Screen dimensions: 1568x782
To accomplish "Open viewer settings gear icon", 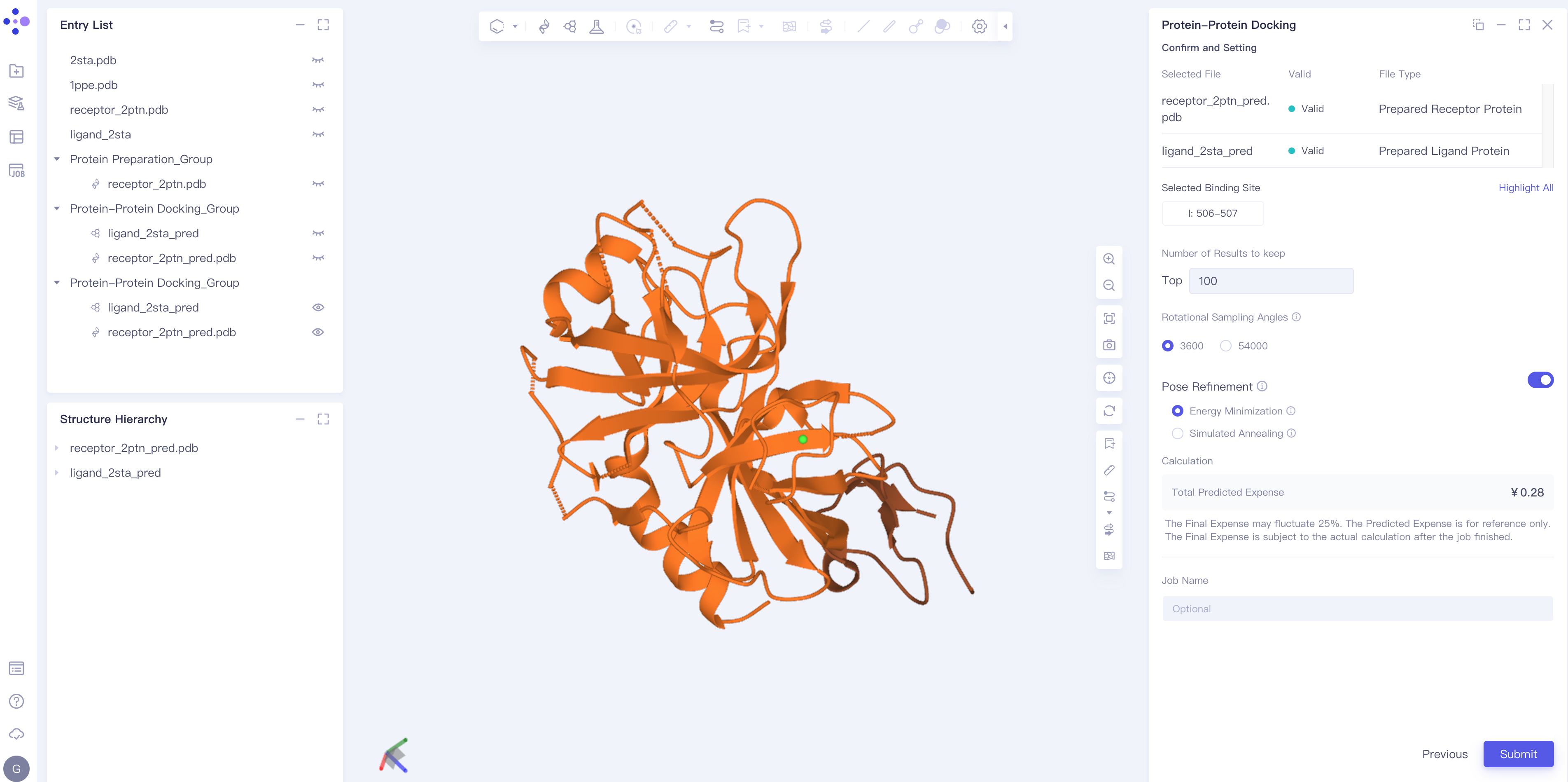I will coord(980,26).
